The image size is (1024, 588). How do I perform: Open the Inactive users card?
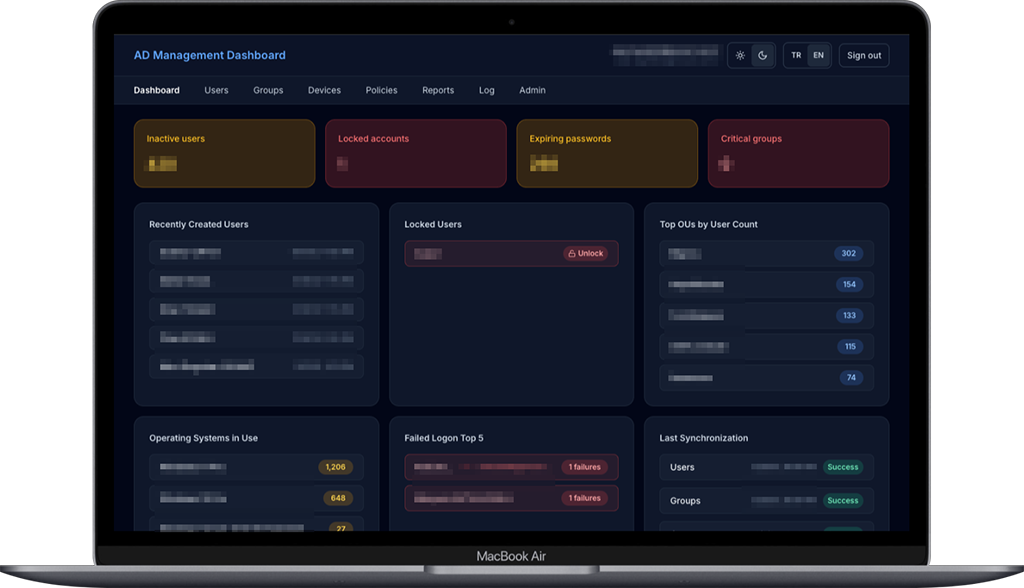[x=224, y=153]
